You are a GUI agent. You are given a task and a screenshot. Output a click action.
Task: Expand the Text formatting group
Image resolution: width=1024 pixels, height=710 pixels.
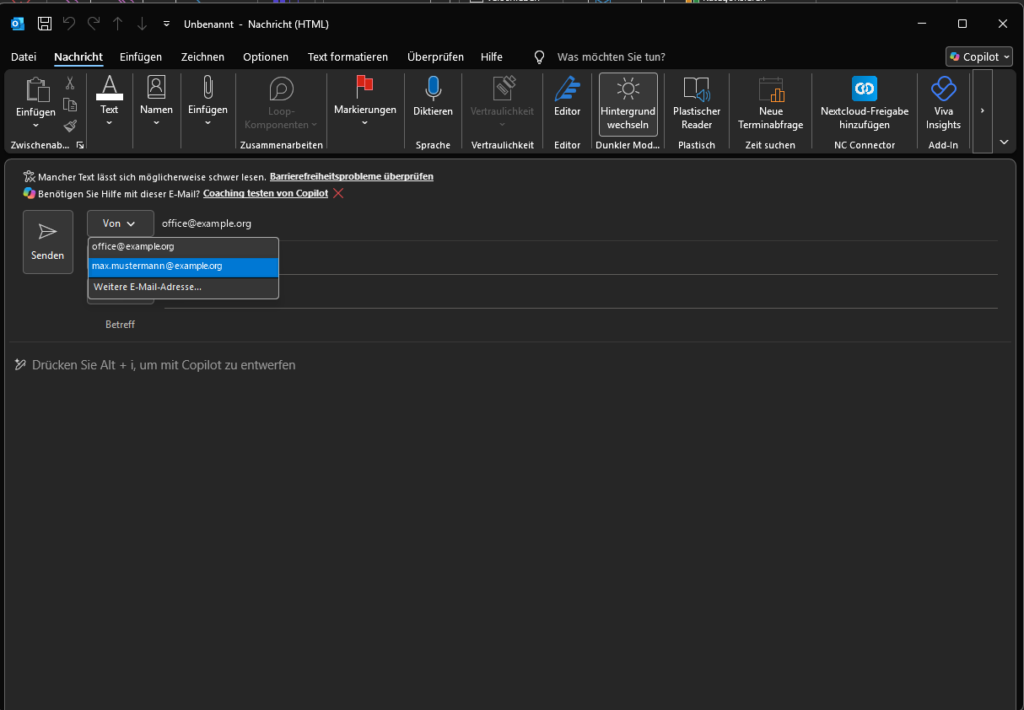109,101
